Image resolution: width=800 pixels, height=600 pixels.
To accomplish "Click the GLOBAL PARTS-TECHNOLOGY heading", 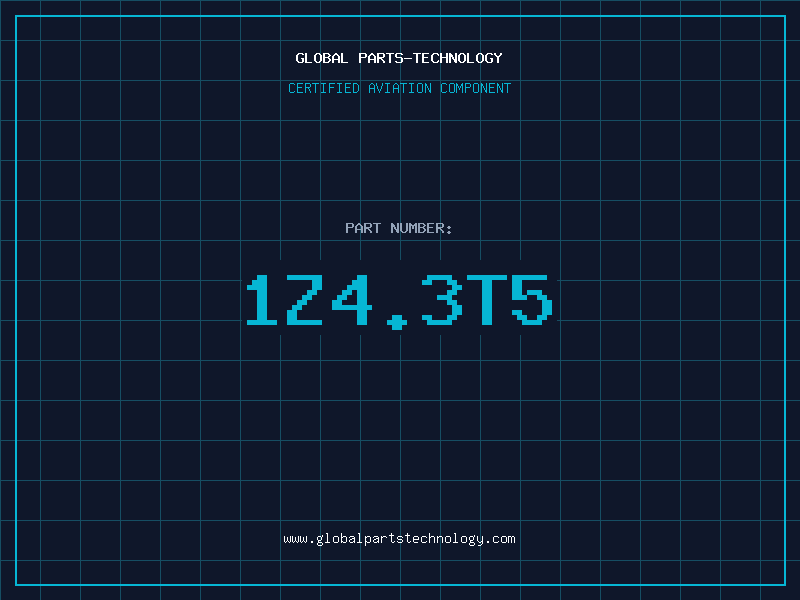I will pos(399,58).
